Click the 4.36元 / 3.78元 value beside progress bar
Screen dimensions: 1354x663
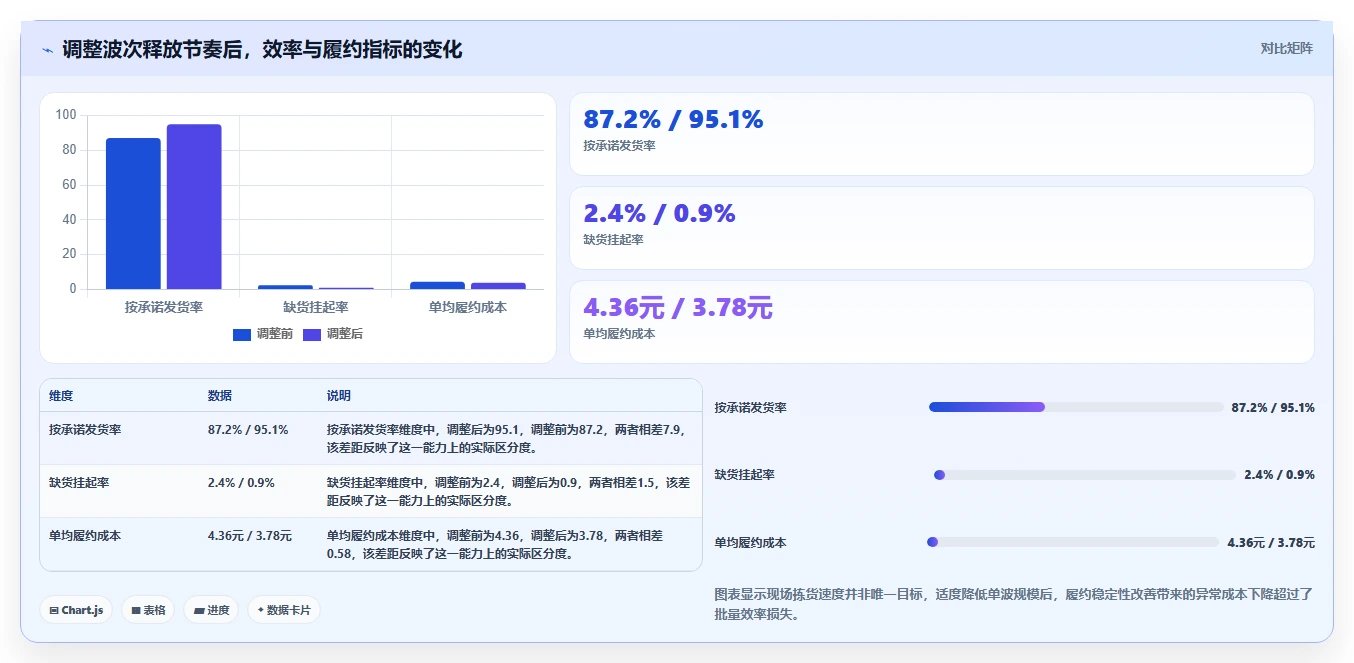click(x=1271, y=543)
